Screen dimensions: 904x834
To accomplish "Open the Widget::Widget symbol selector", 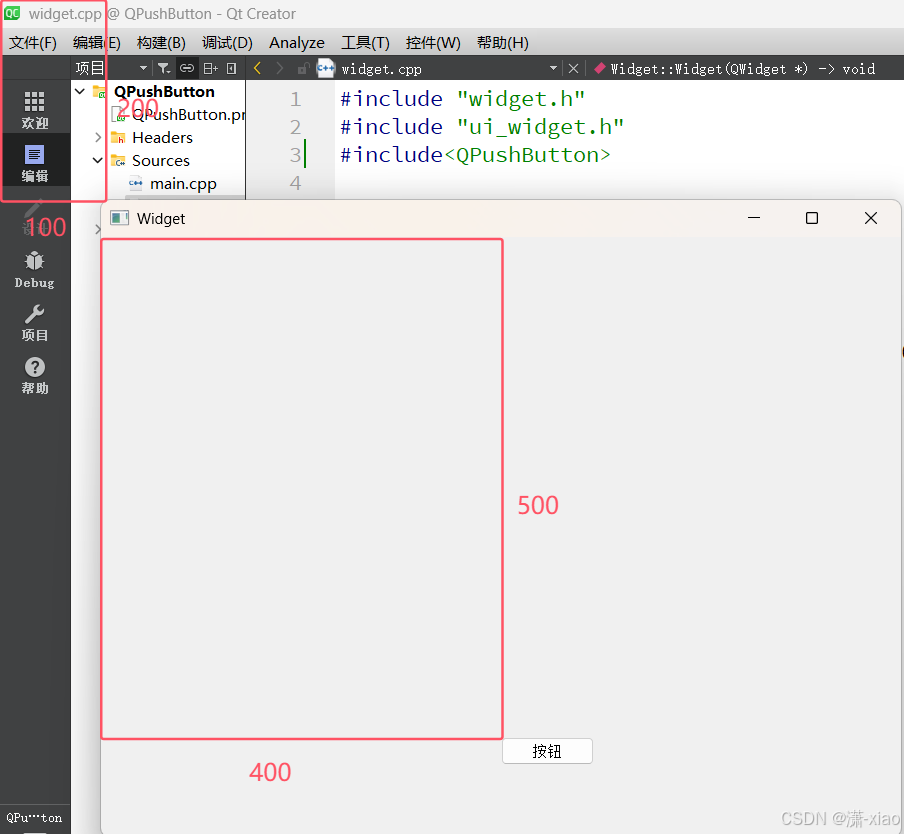I will click(742, 69).
